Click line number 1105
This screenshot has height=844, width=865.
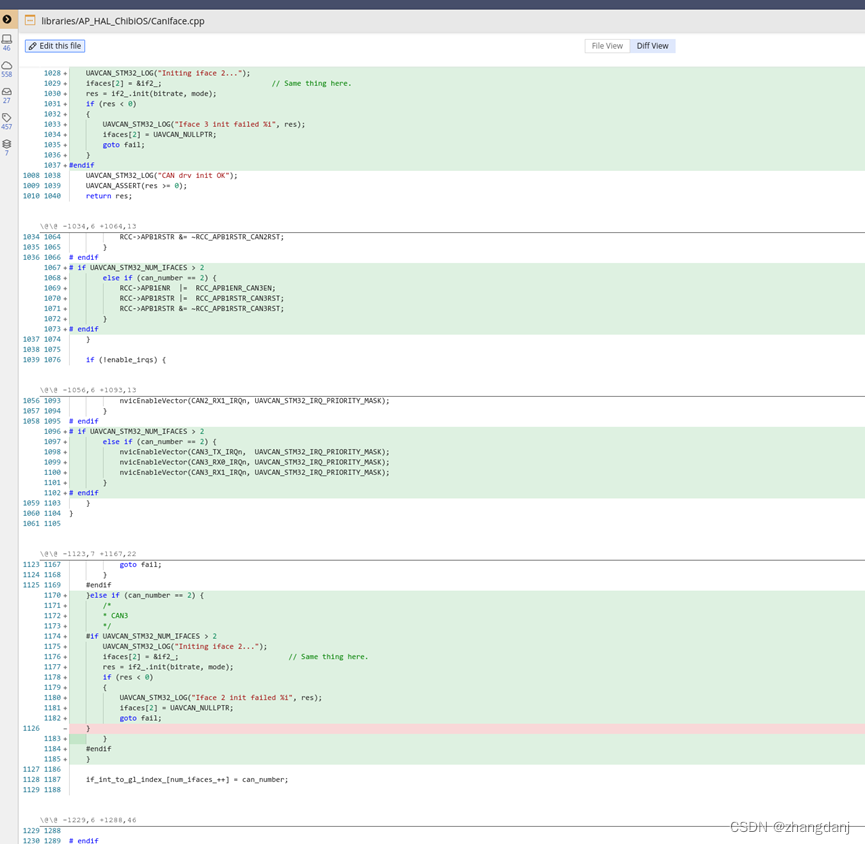52,524
